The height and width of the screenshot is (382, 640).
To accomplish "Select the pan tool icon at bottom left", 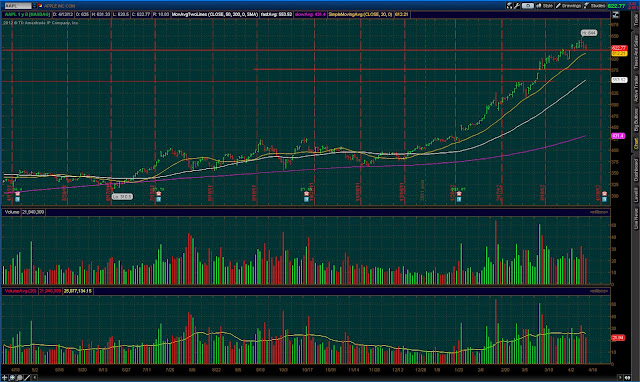I will 12,378.
